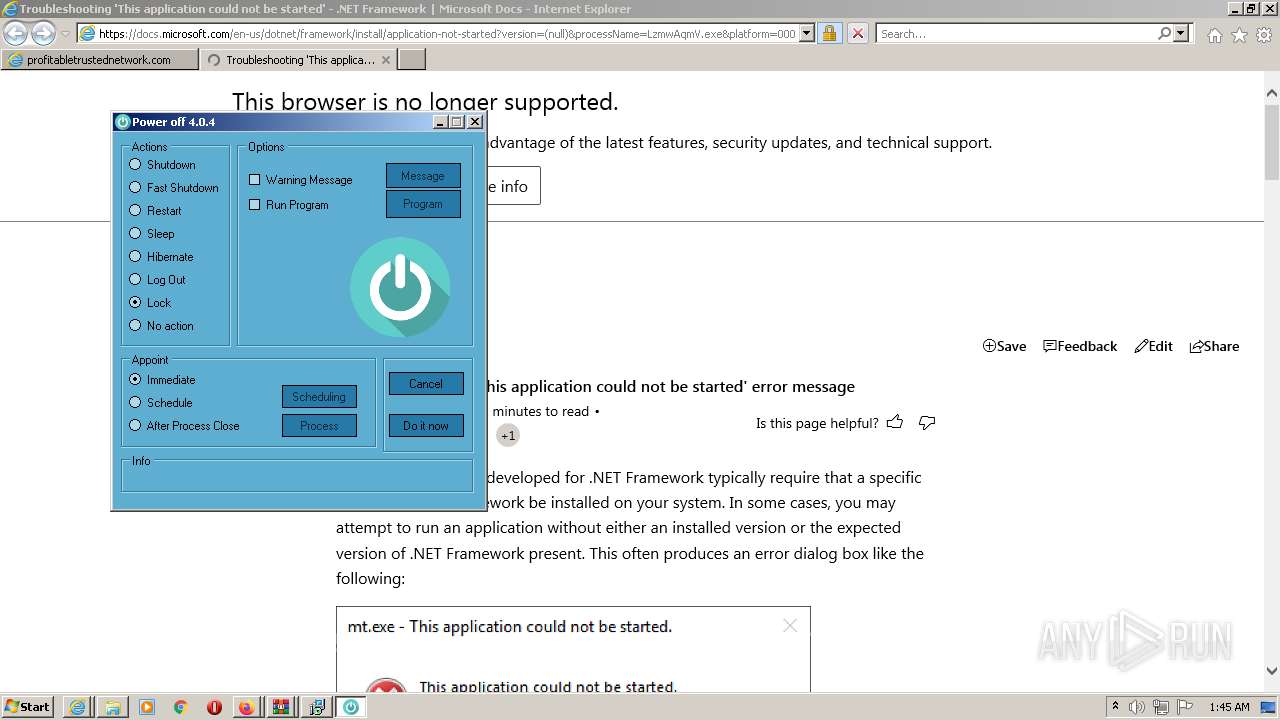This screenshot has height=720, width=1280.
Task: Click the installer taskbar icon beside WinRAR
Action: coord(316,707)
